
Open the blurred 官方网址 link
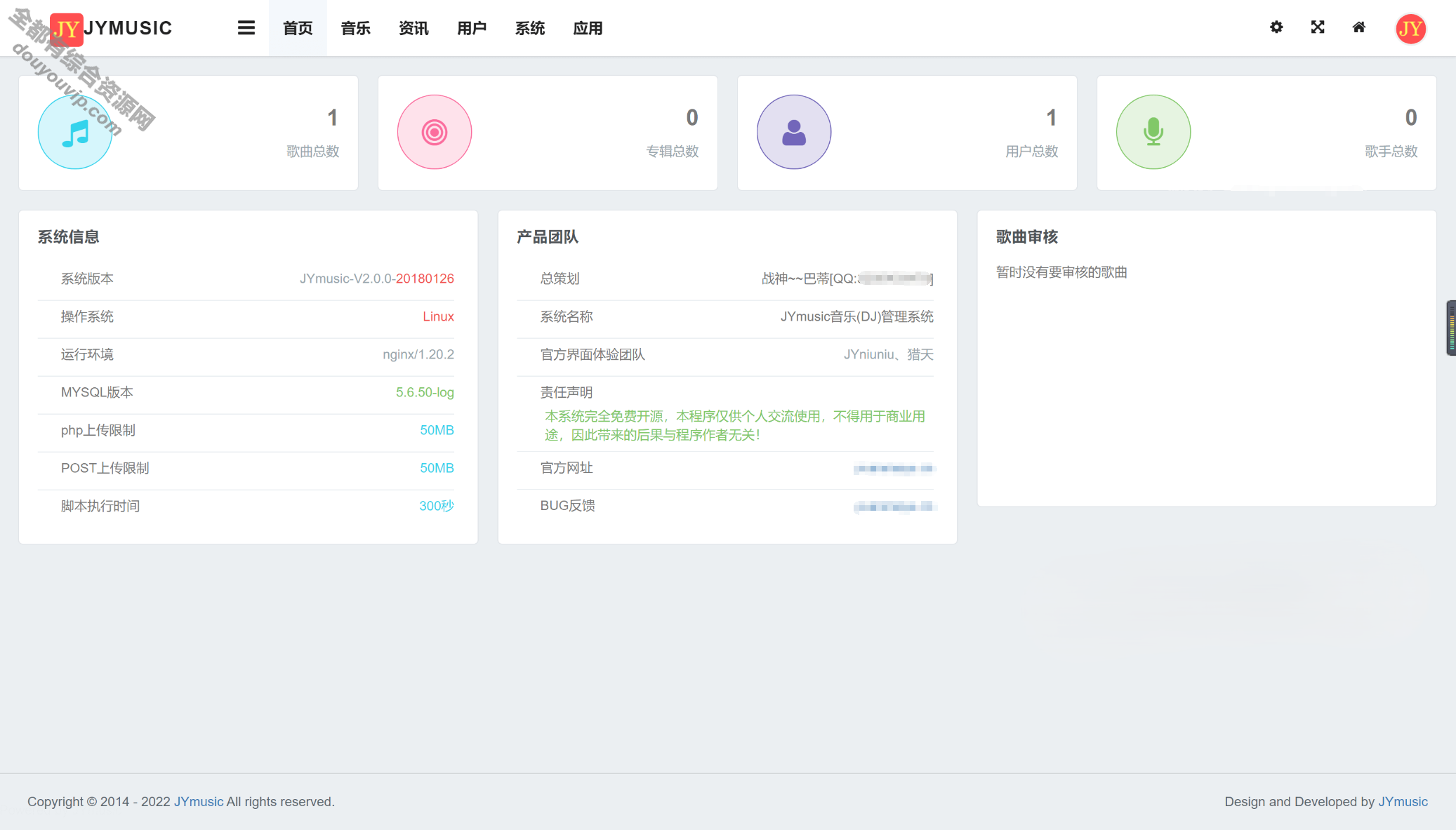click(894, 468)
